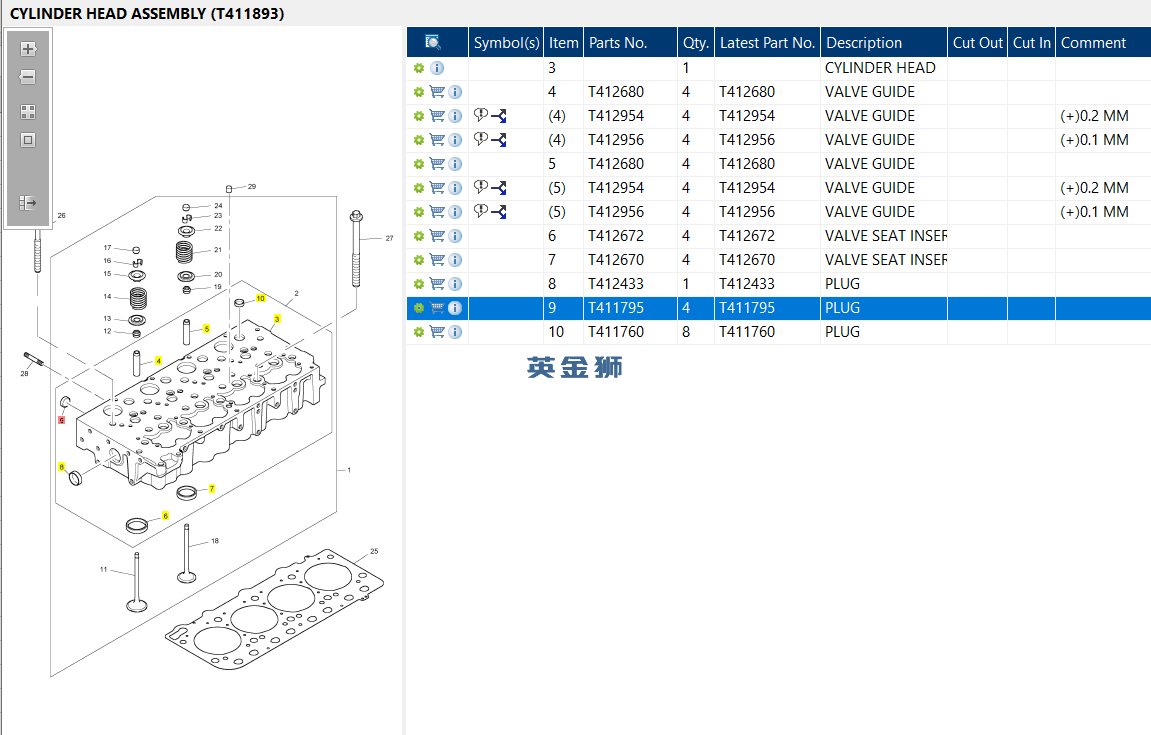Click the green gear icon for item 10
The image size is (1151, 735).
pos(419,332)
